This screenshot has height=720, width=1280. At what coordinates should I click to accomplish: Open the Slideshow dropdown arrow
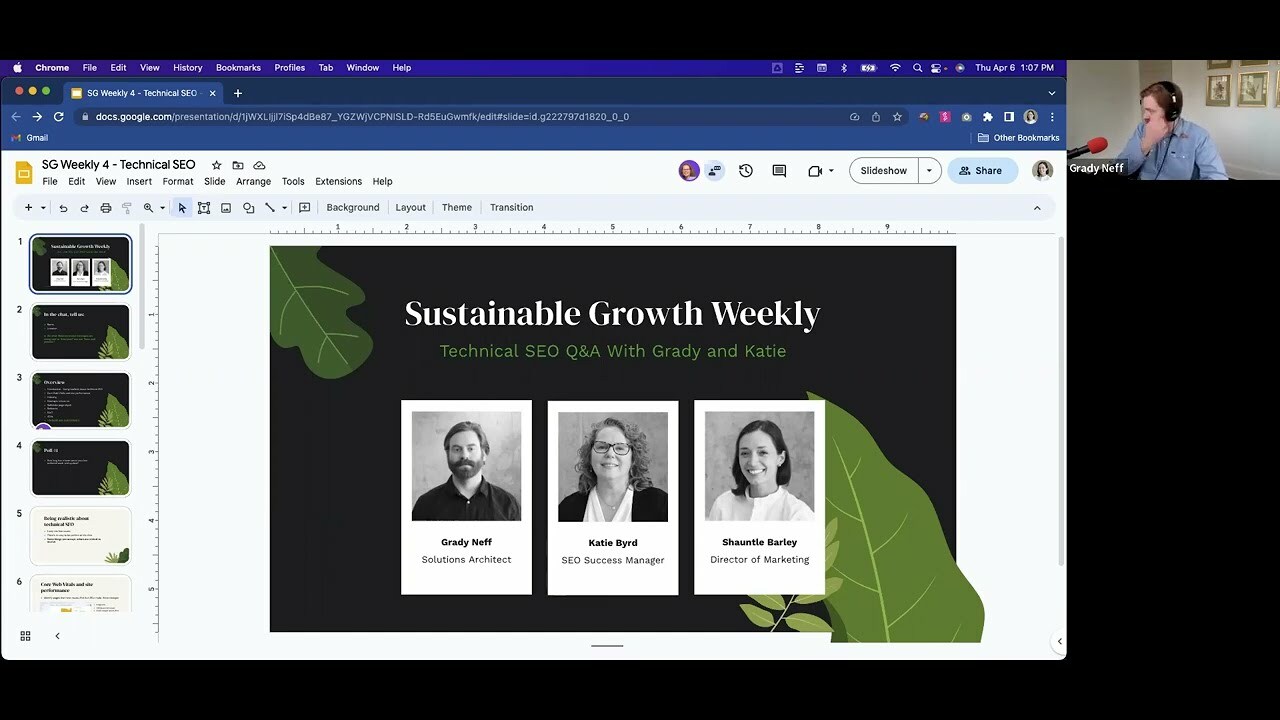(x=928, y=170)
